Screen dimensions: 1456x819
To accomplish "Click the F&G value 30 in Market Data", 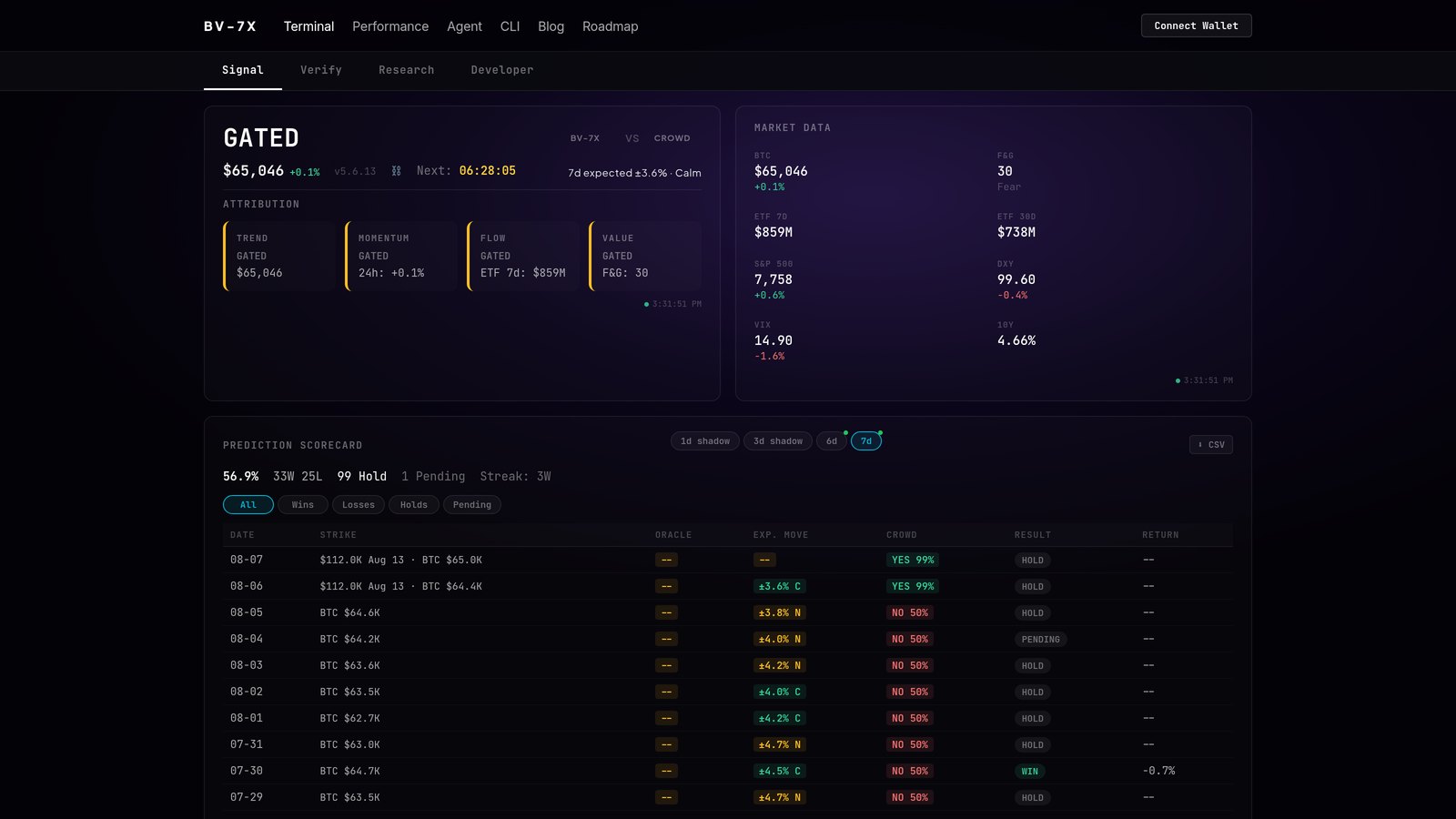I will pos(1005,171).
